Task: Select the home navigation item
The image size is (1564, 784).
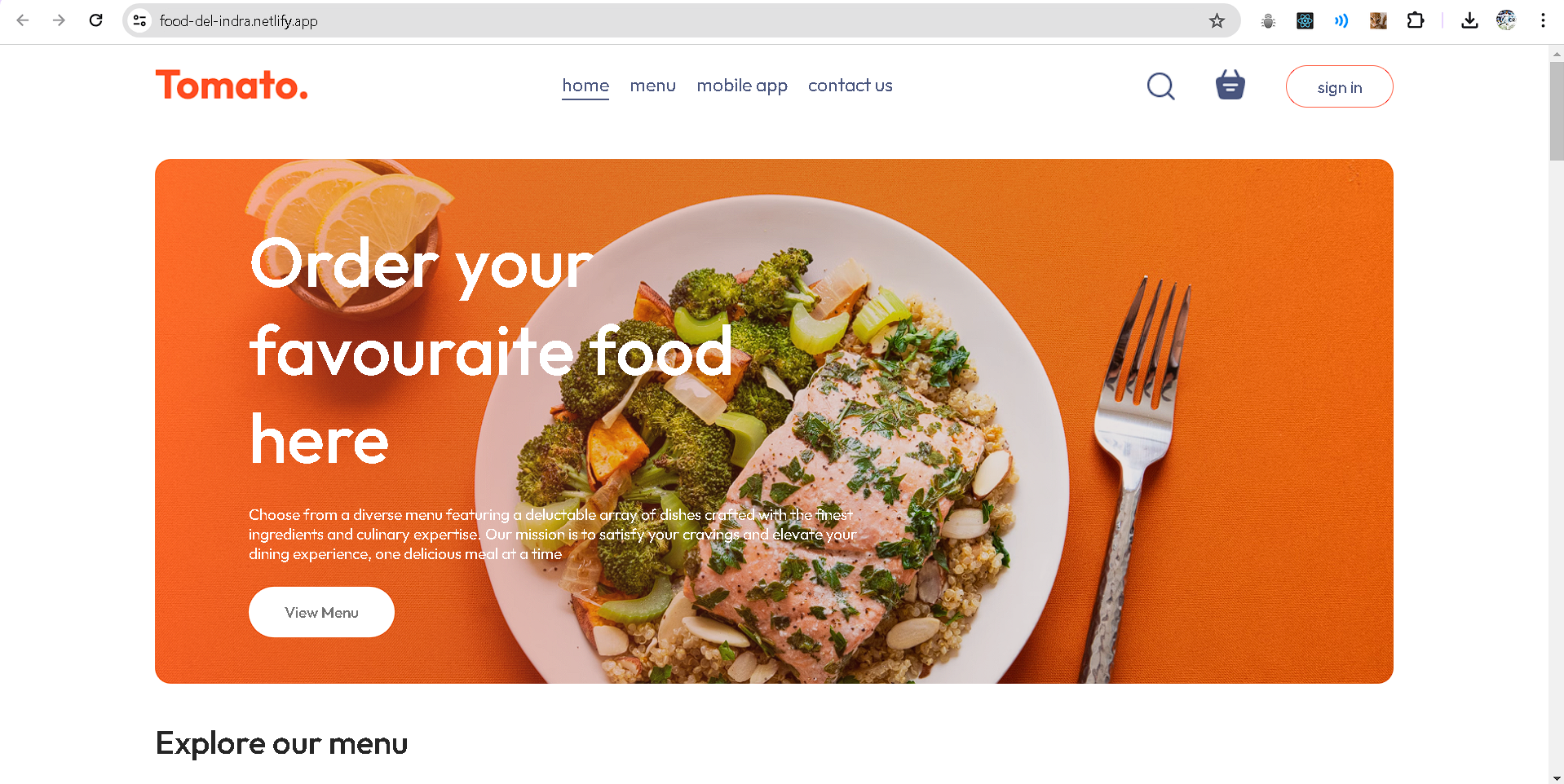Action: coord(585,86)
